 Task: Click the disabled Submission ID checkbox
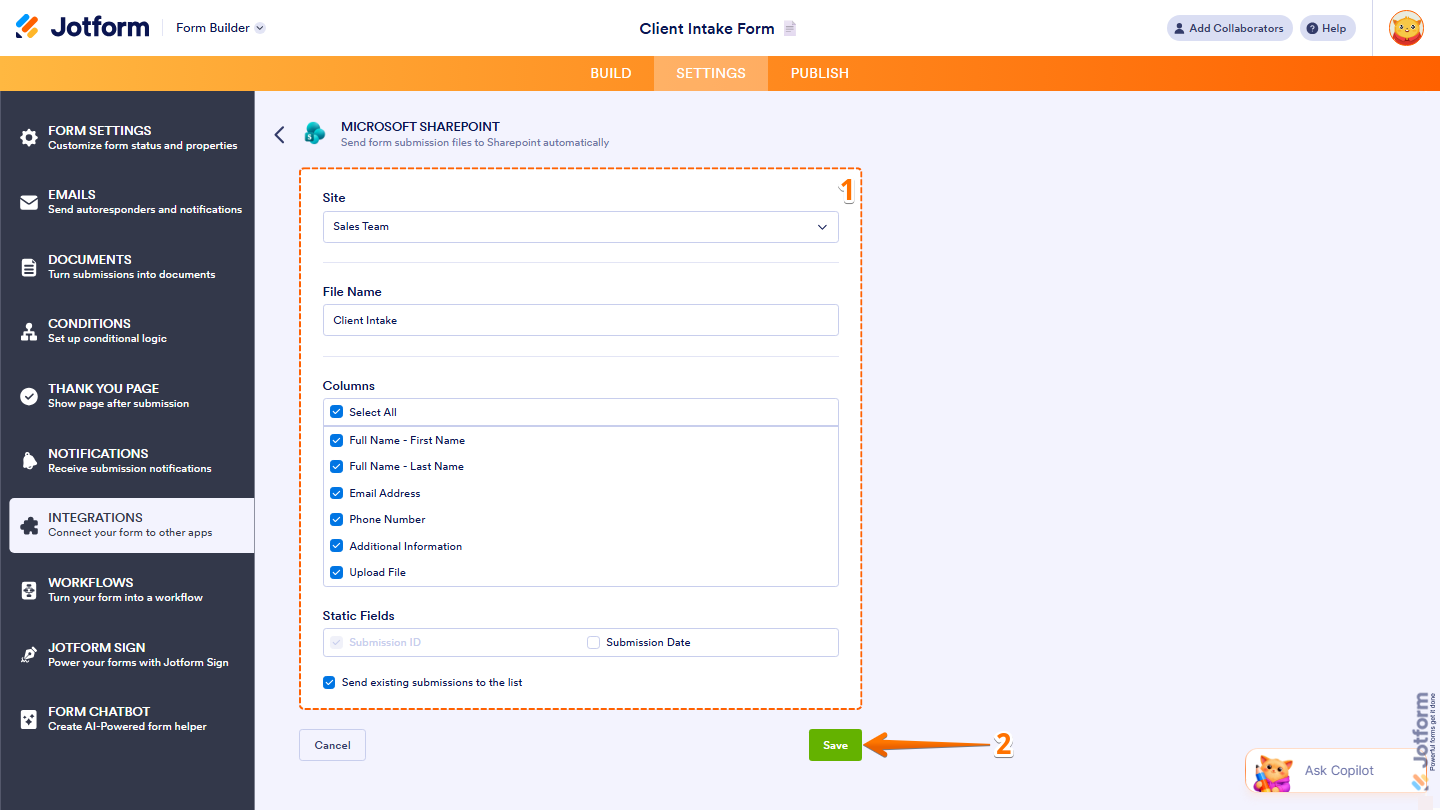pyautogui.click(x=336, y=642)
